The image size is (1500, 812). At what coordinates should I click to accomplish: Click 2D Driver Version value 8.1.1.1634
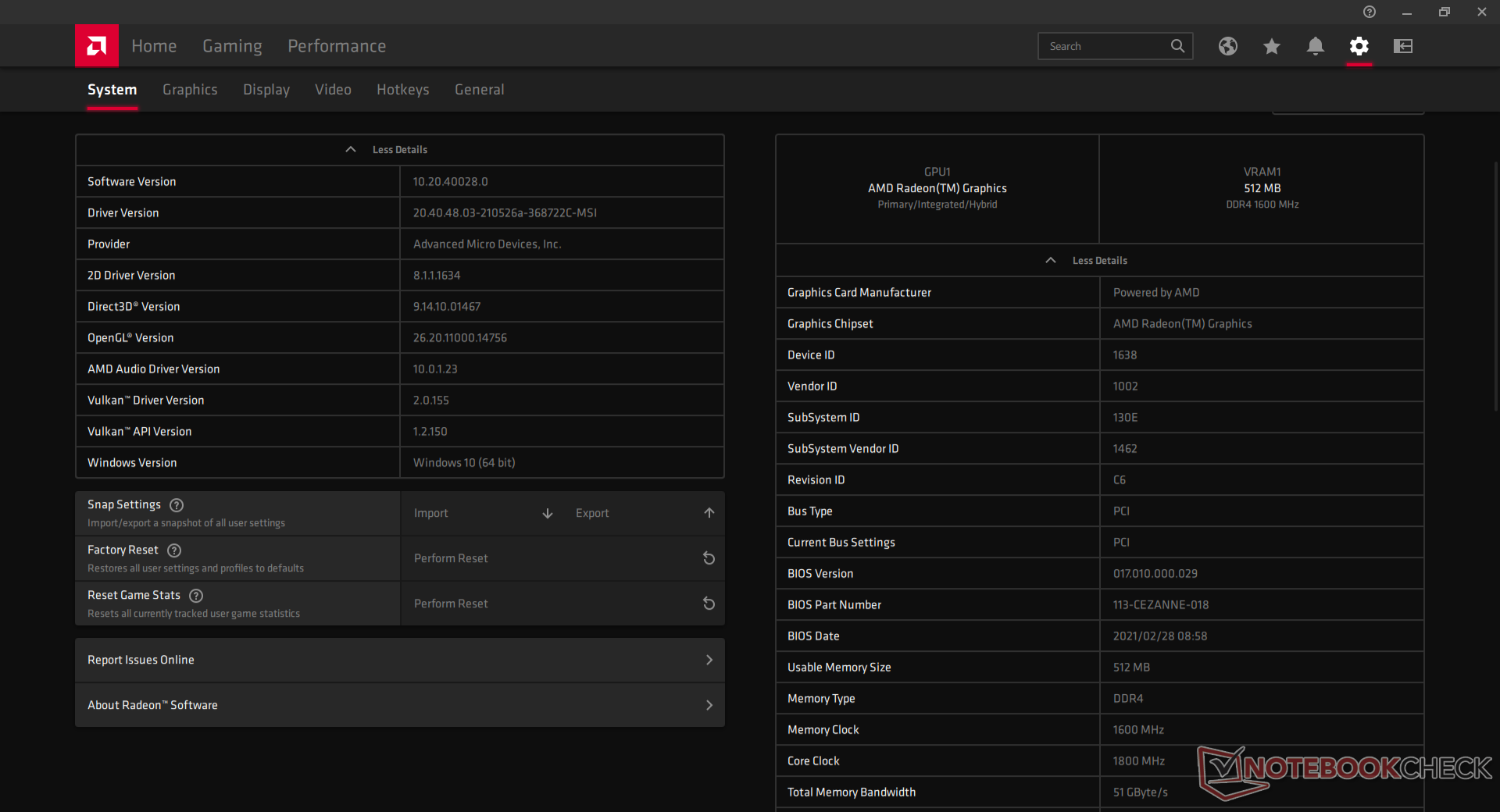click(437, 276)
